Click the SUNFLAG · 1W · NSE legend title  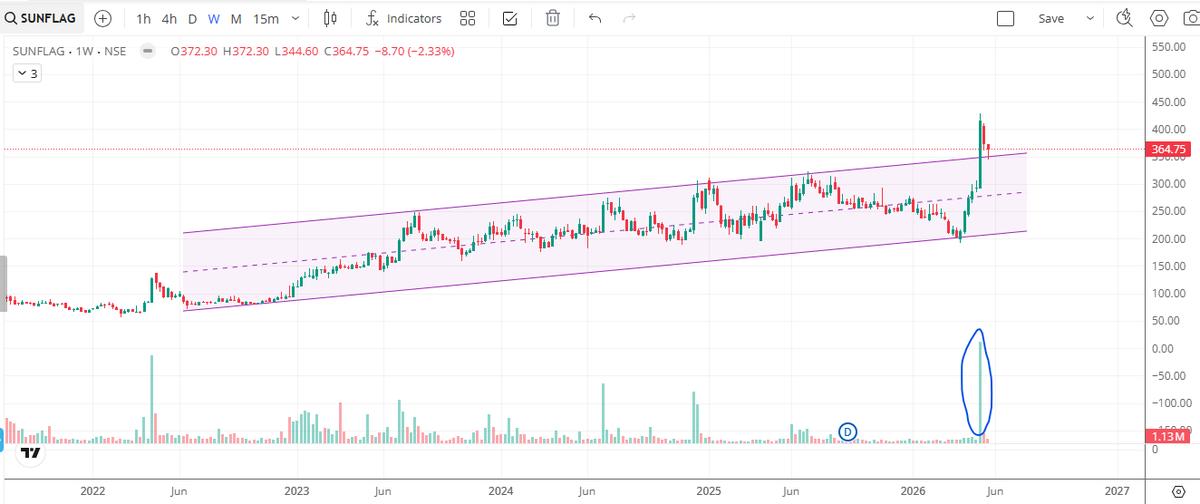[x=69, y=51]
